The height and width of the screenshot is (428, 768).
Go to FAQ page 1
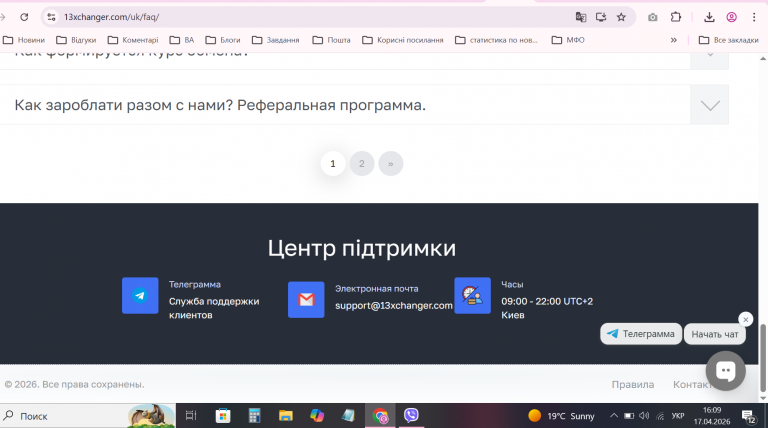[x=333, y=164]
